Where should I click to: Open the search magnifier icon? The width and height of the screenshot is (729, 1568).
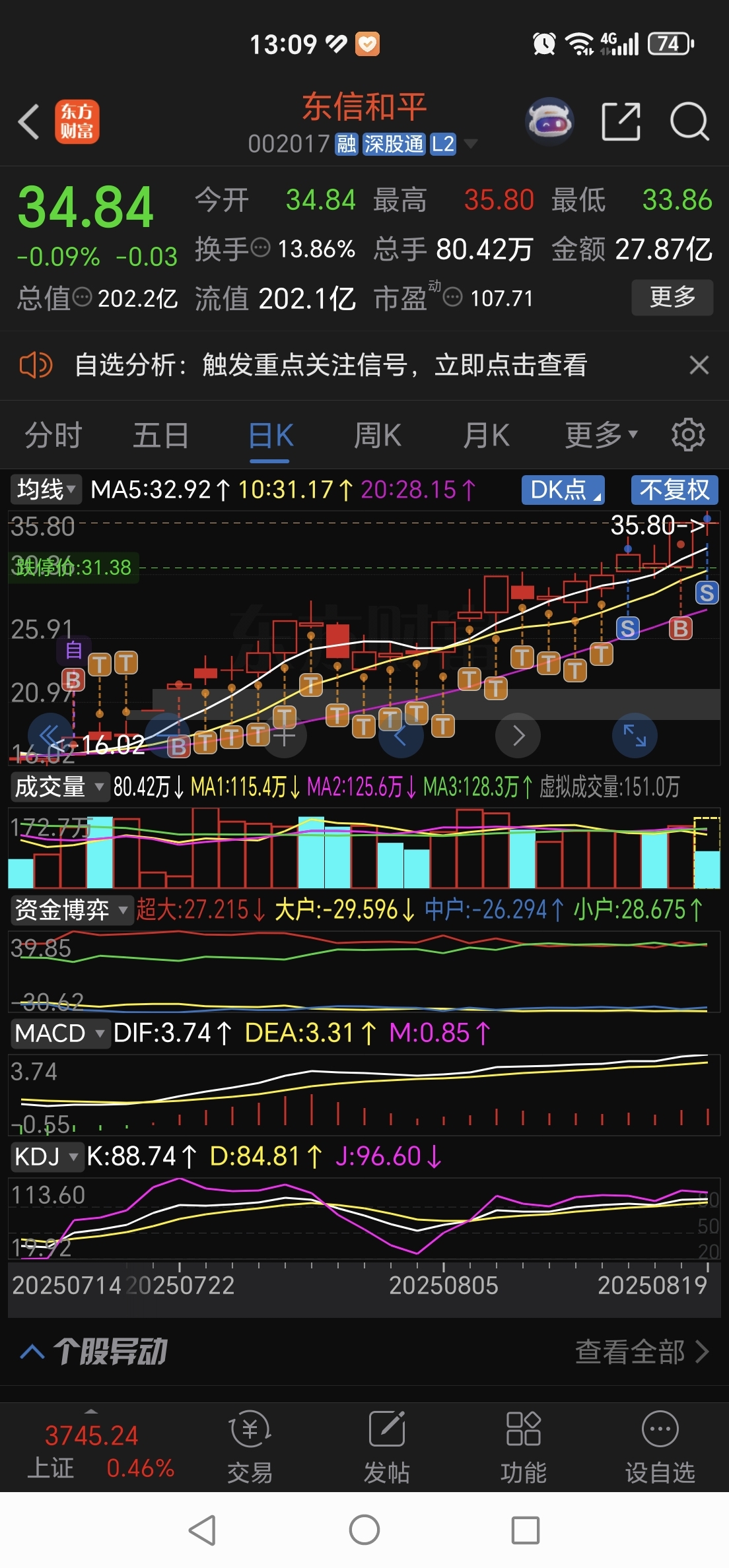(x=689, y=122)
